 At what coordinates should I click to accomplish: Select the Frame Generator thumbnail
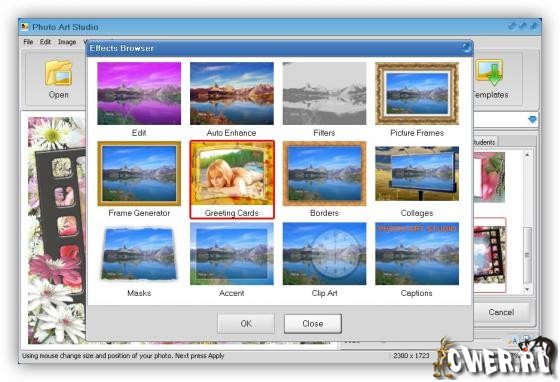point(139,174)
